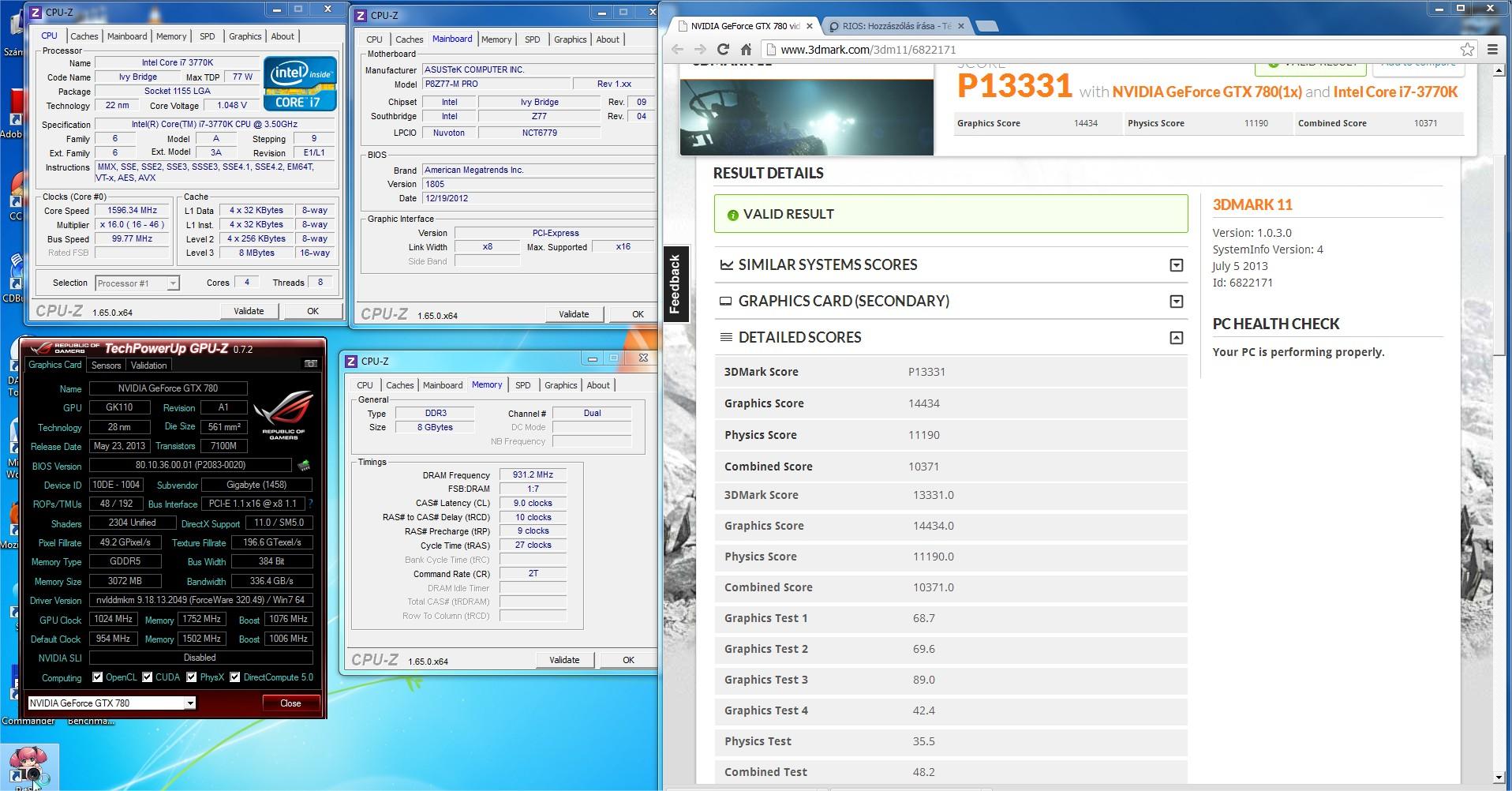Save the GPU BIOS using the chip icon
The height and width of the screenshot is (791, 1512).
pos(304,466)
